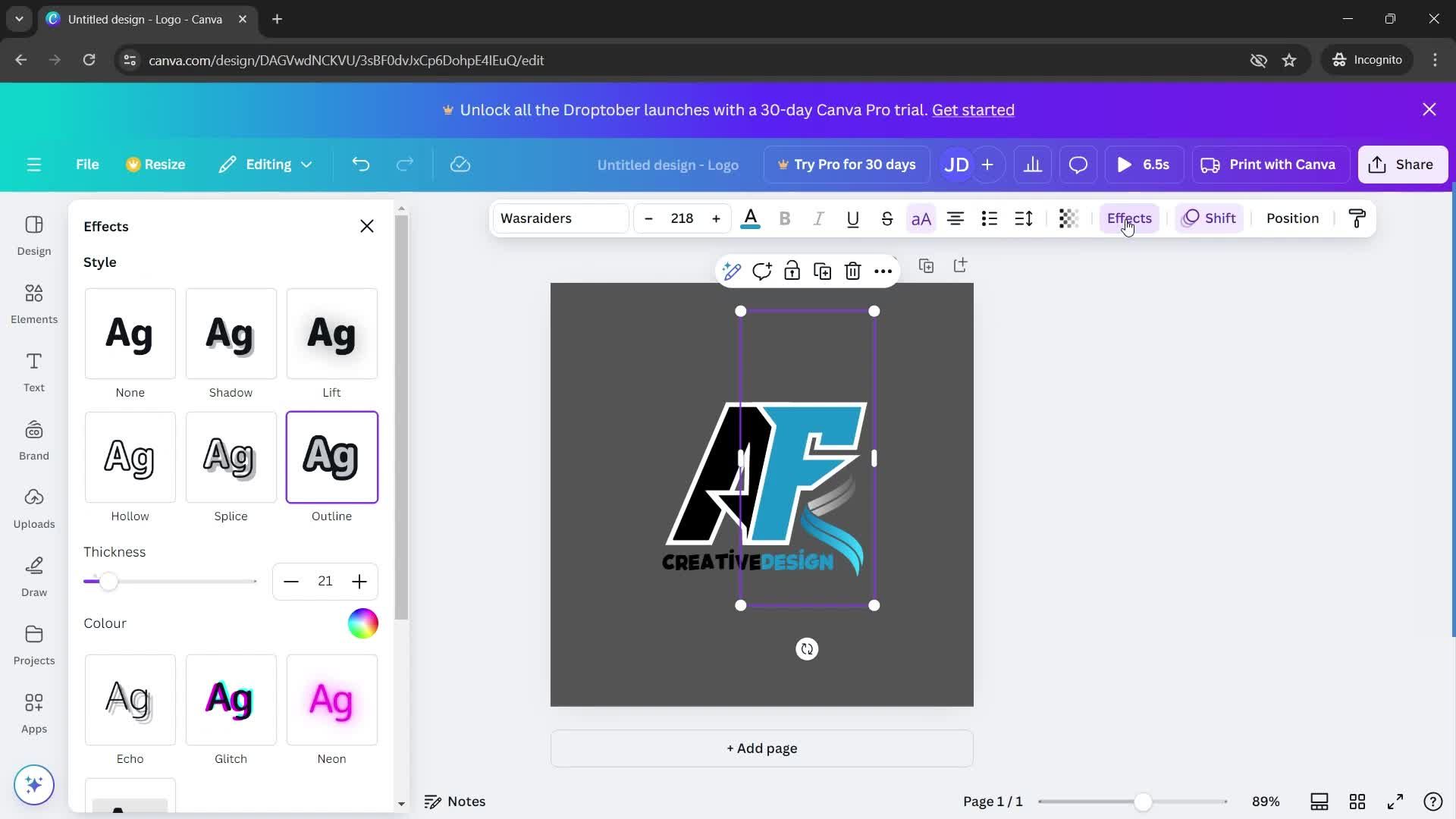Drag the Thickness slider to adjust
Screen dimensions: 1456x819
(x=108, y=581)
